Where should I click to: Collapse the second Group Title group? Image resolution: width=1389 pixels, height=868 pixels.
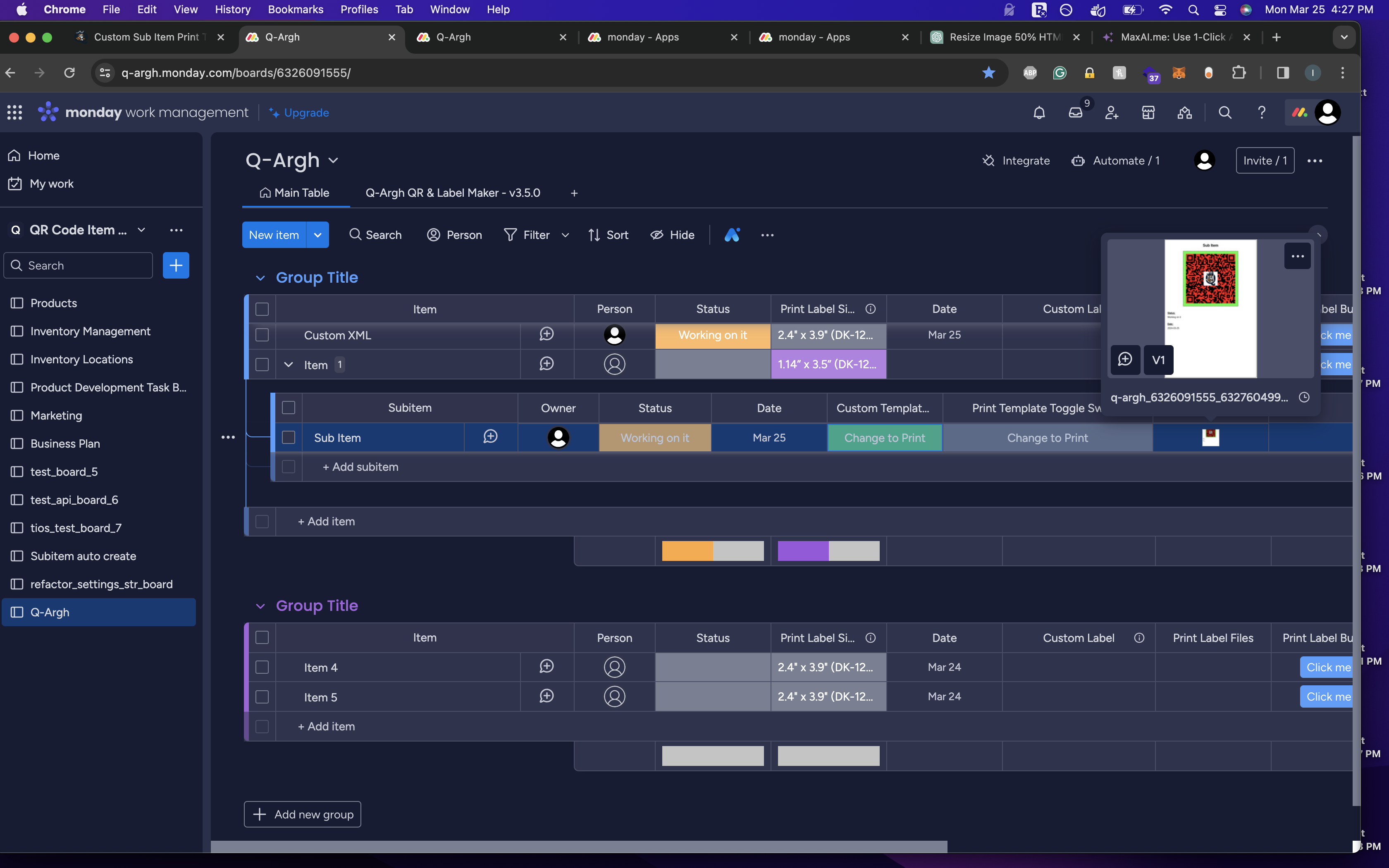(x=260, y=606)
